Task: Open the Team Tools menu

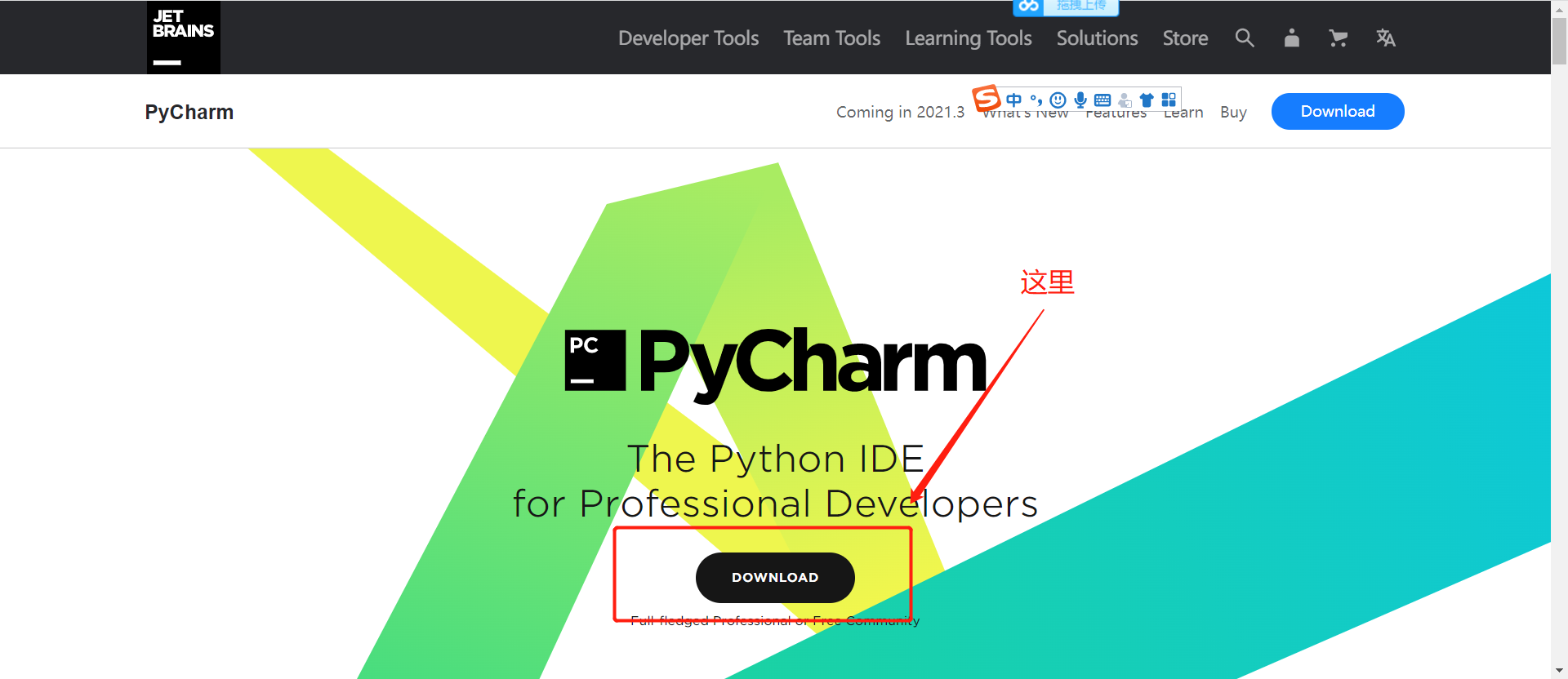Action: coord(832,38)
